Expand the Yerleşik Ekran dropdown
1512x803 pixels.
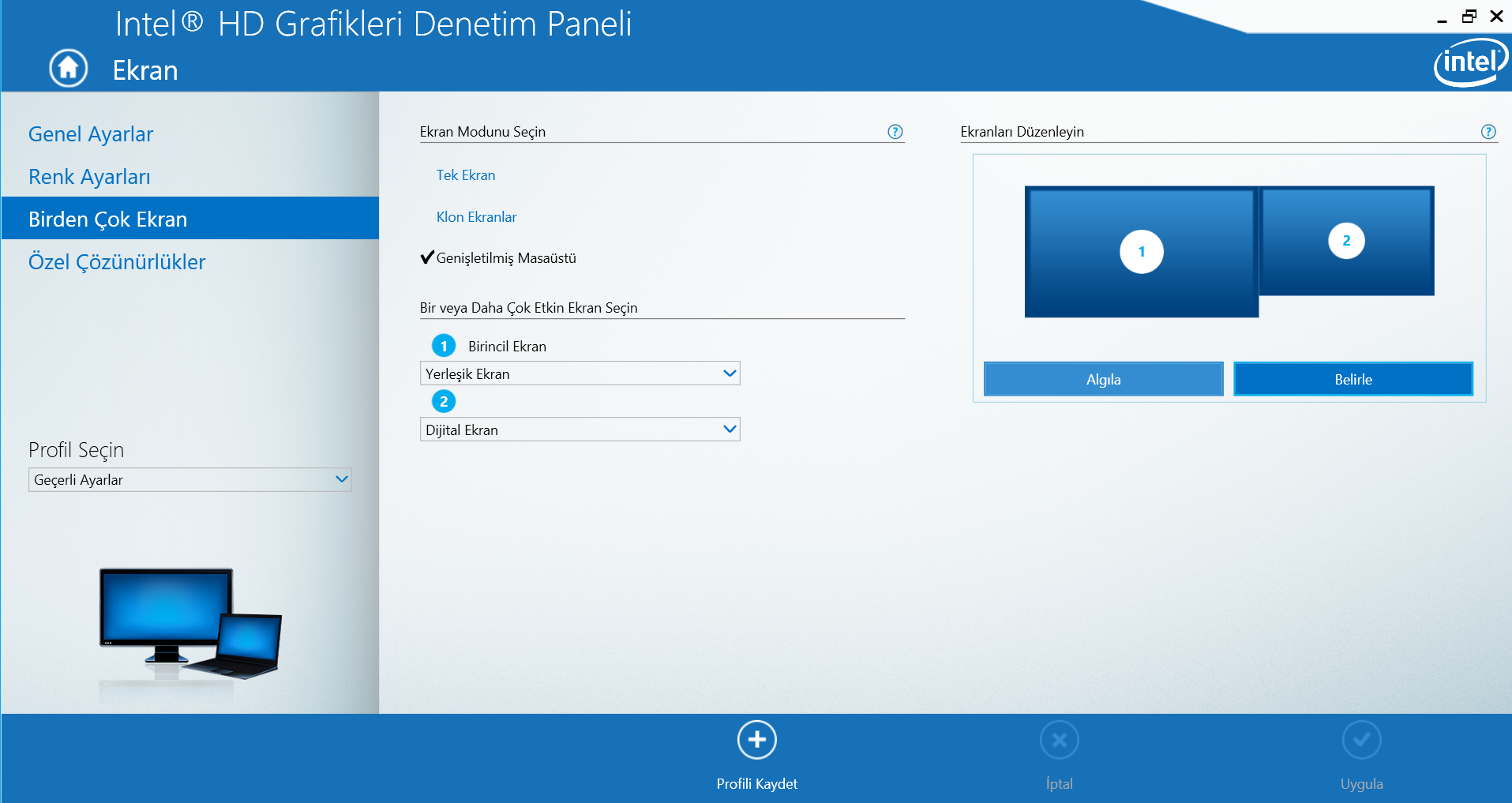[x=580, y=373]
